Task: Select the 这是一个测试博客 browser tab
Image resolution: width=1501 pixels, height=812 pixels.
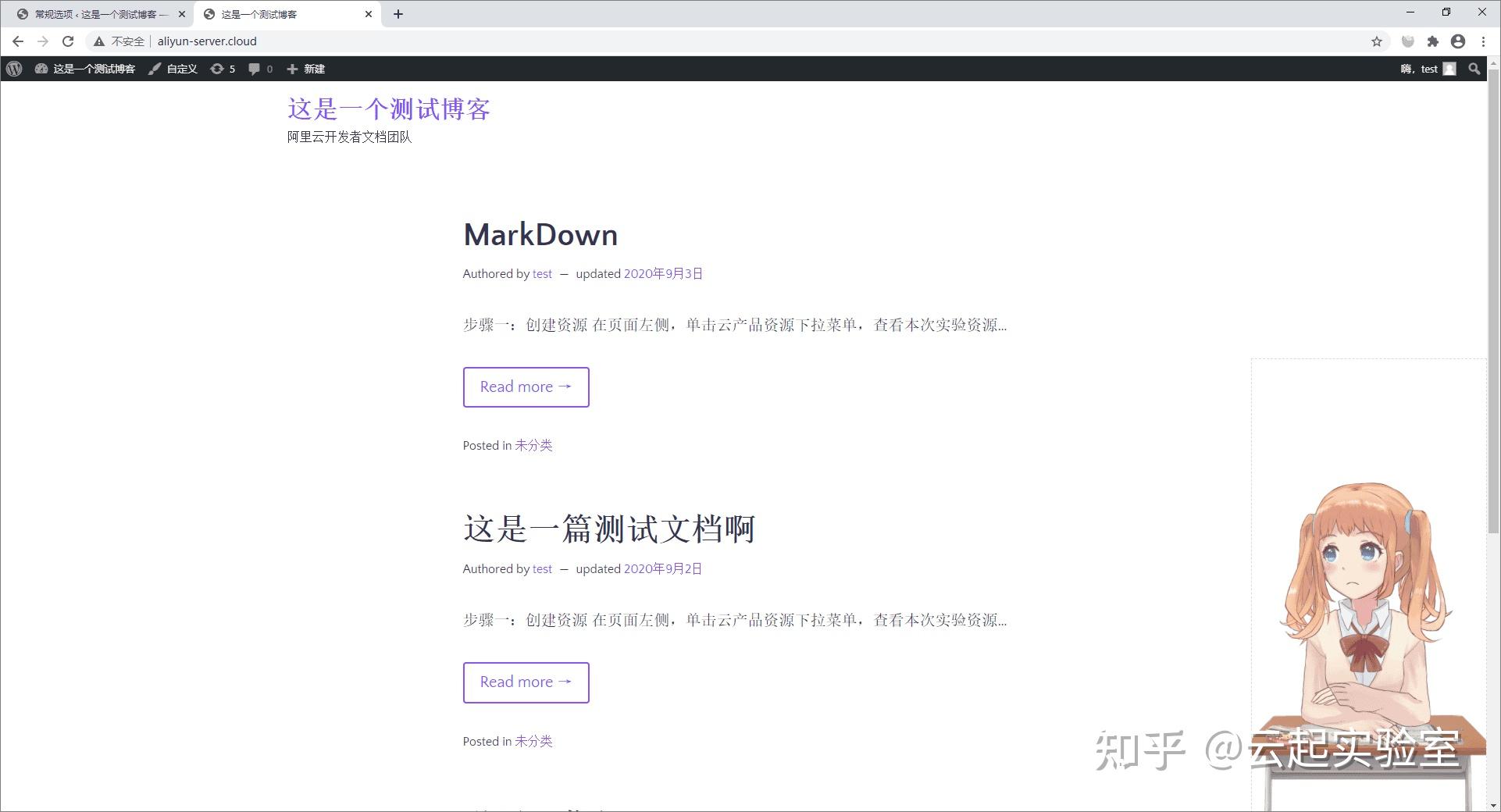Action: click(x=287, y=14)
